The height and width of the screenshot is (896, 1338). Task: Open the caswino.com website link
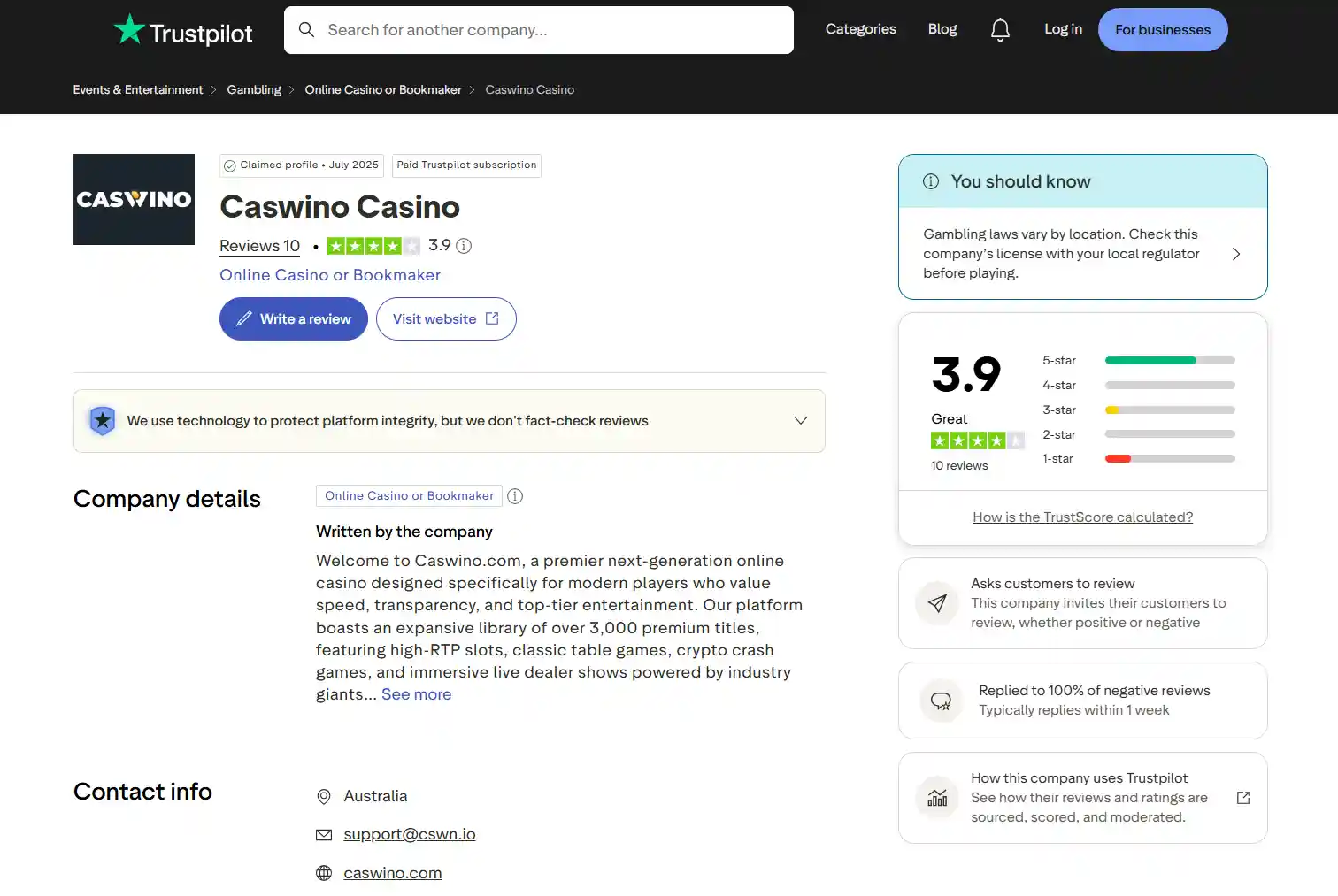pyautogui.click(x=393, y=873)
